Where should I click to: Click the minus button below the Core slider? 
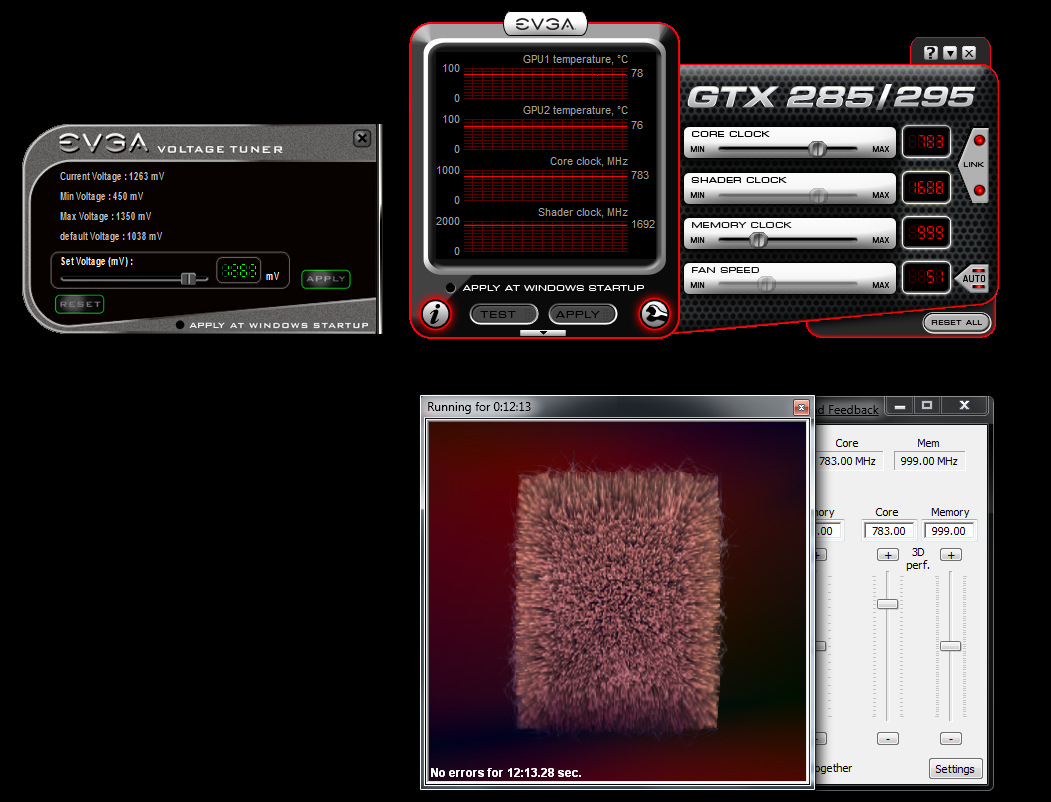click(x=888, y=738)
